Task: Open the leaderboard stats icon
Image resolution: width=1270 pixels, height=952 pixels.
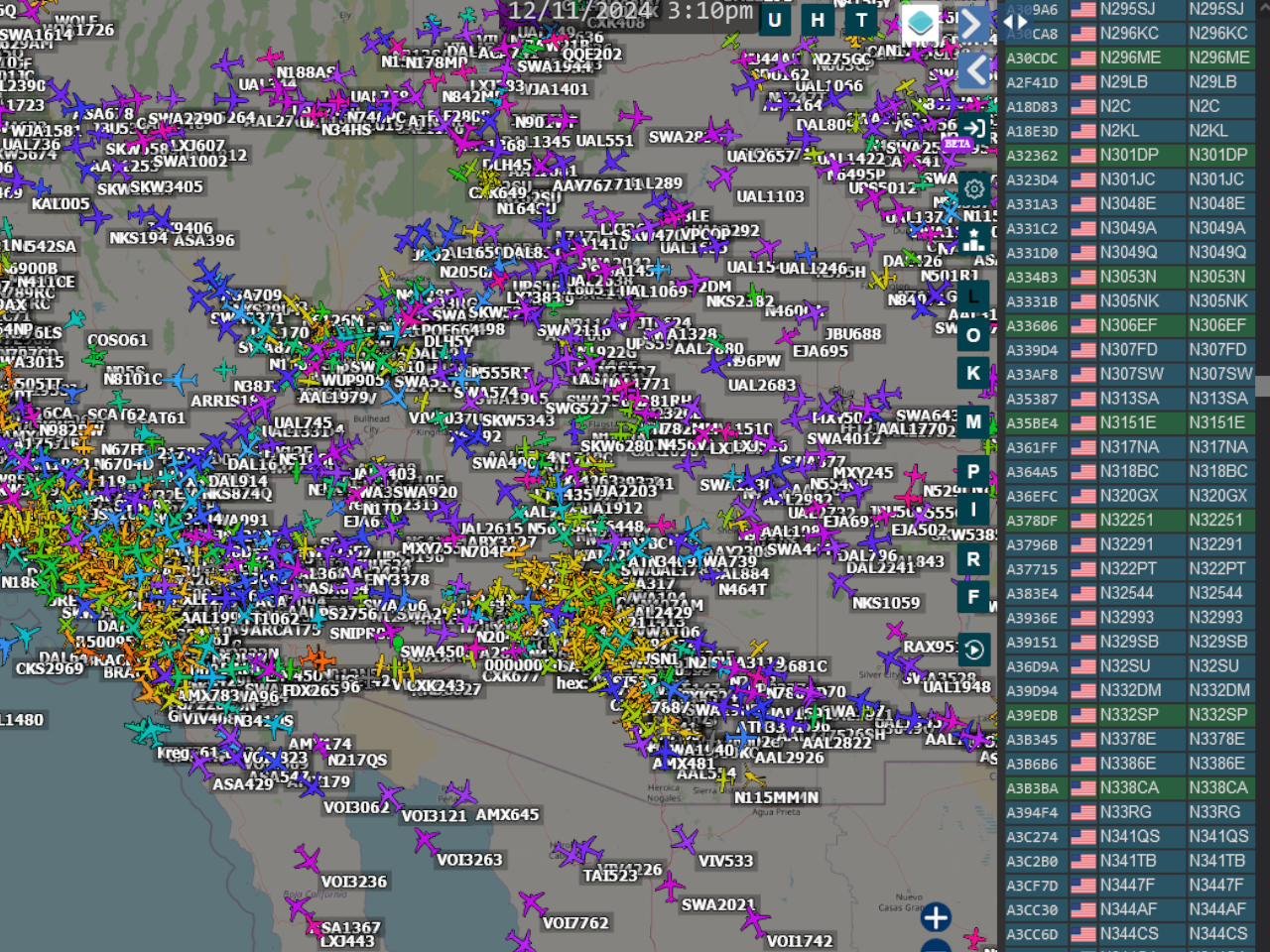Action: 974,239
